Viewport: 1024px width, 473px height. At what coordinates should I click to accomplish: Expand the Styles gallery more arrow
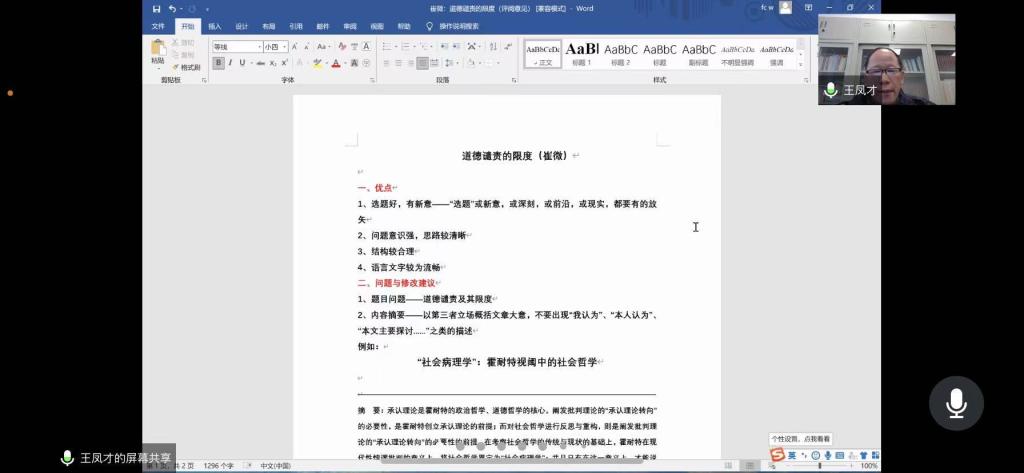tap(800, 64)
